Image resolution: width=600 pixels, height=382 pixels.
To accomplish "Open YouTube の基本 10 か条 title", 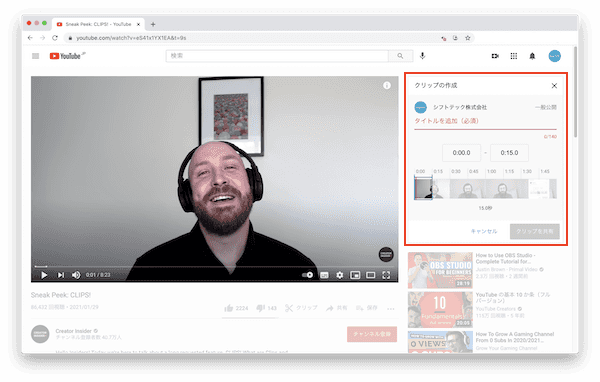I will [x=513, y=297].
